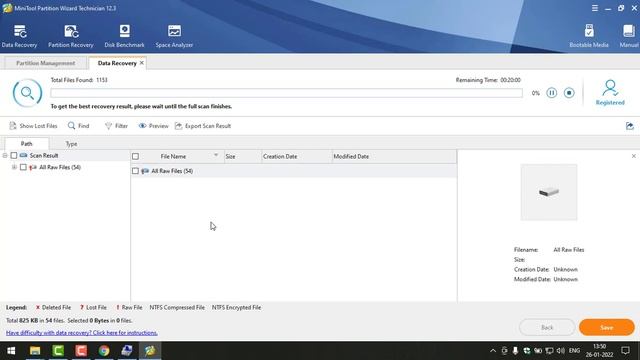Open the Find tool
The height and width of the screenshot is (360, 640).
point(78,126)
